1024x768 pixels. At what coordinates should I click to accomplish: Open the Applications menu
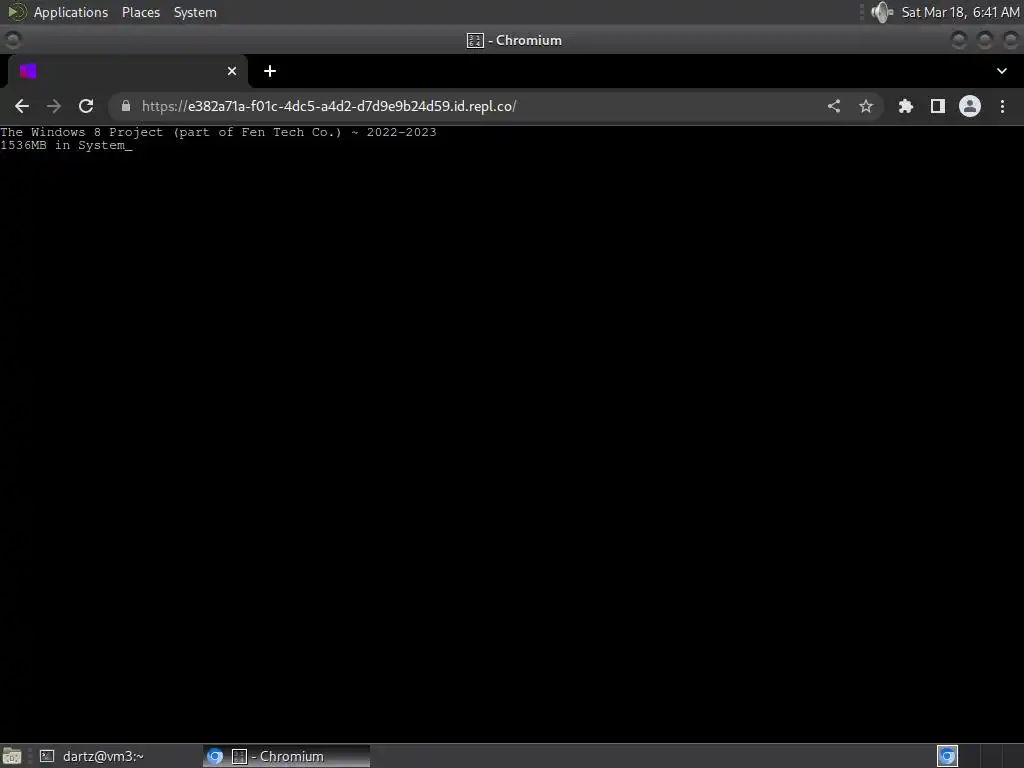(x=71, y=12)
